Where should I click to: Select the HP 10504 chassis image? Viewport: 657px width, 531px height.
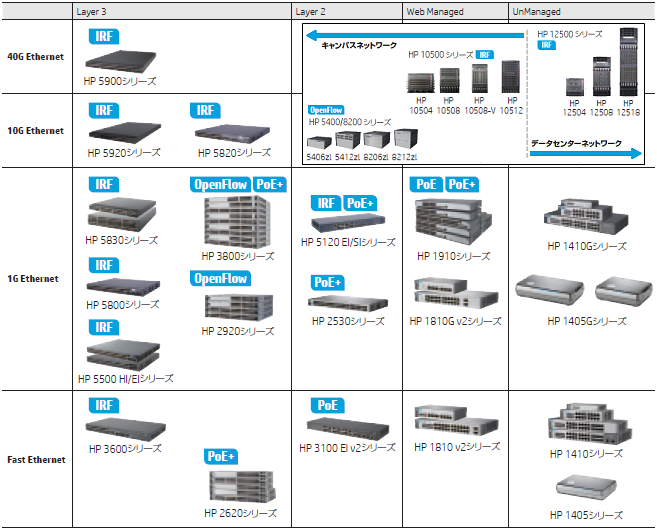421,83
